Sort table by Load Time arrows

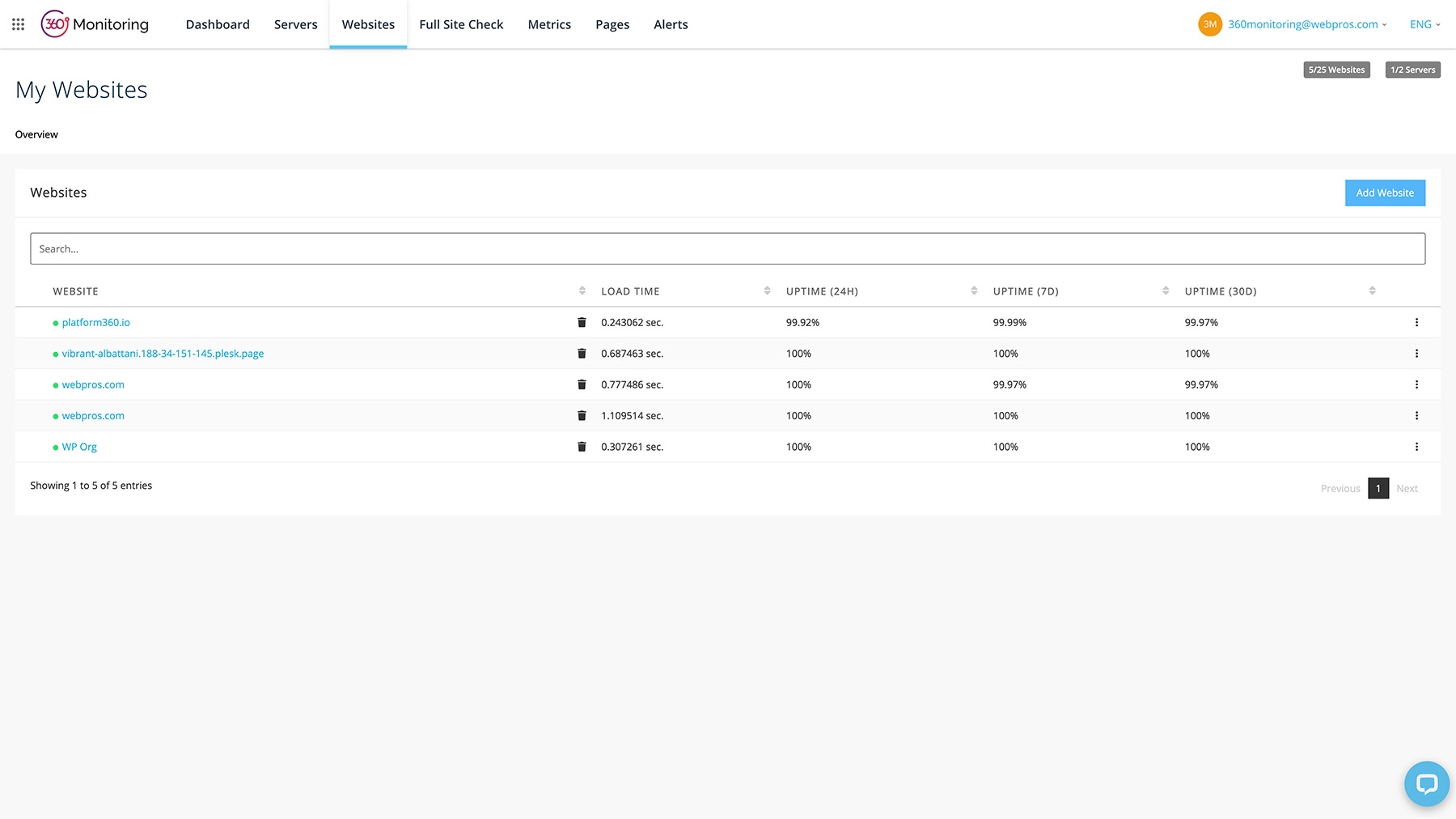click(767, 291)
